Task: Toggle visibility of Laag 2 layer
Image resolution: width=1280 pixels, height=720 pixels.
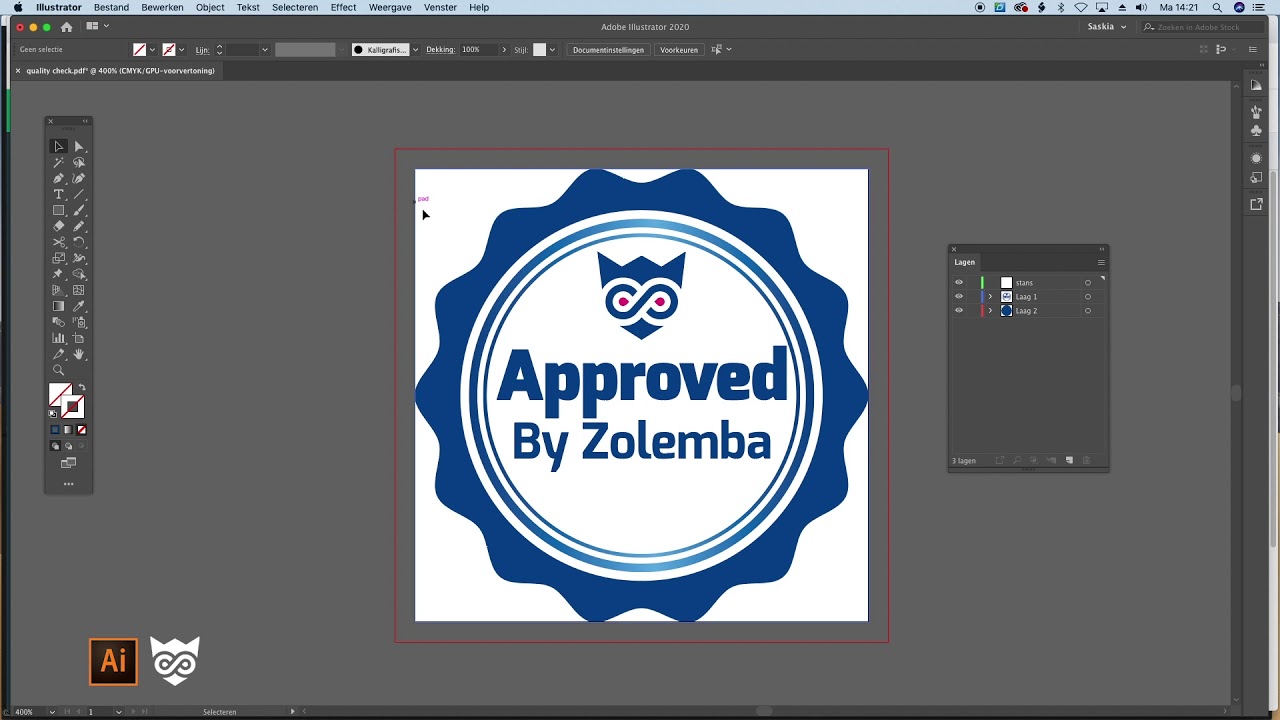Action: tap(959, 311)
